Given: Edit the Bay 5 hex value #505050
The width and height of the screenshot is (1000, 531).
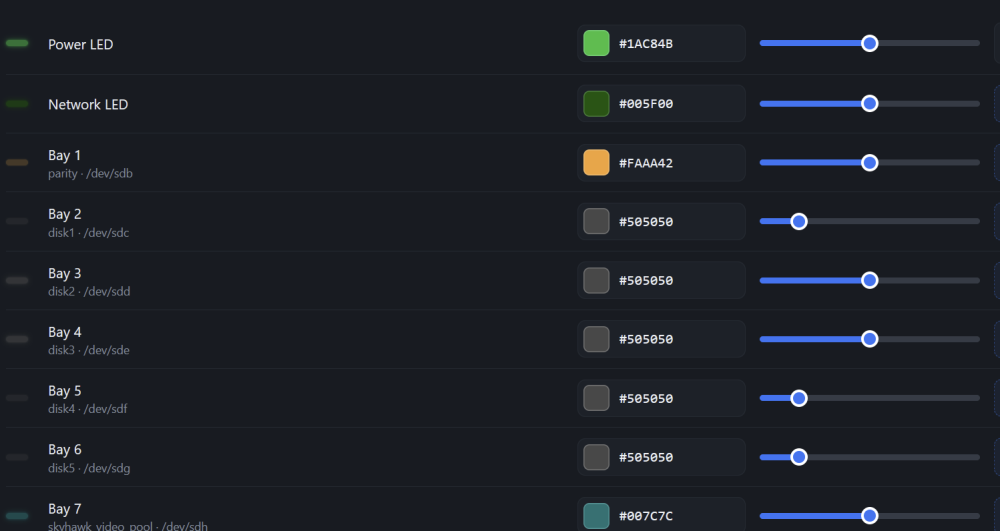Looking at the screenshot, I should coord(645,398).
